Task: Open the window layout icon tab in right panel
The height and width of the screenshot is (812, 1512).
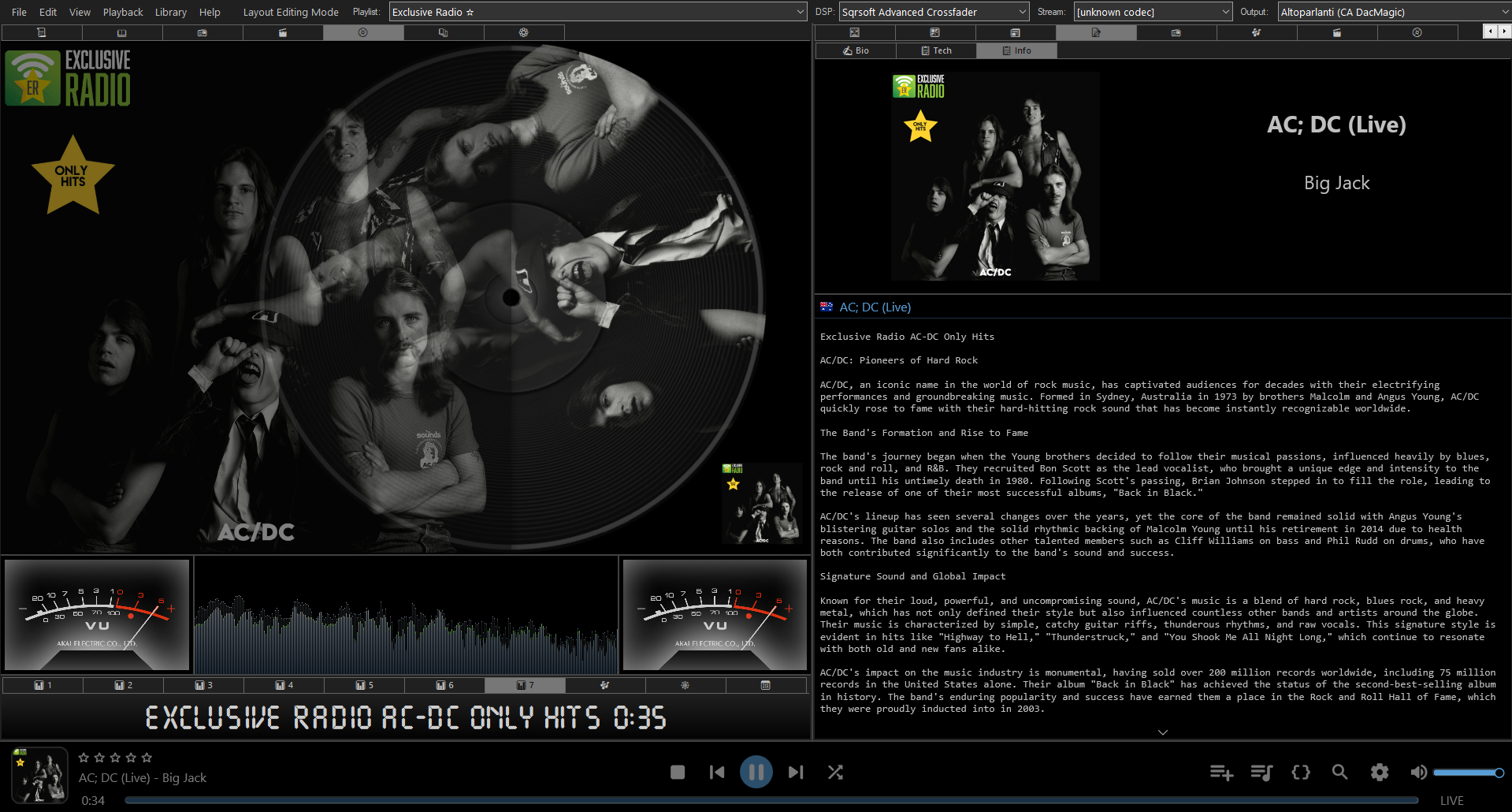Action: click(x=1016, y=32)
